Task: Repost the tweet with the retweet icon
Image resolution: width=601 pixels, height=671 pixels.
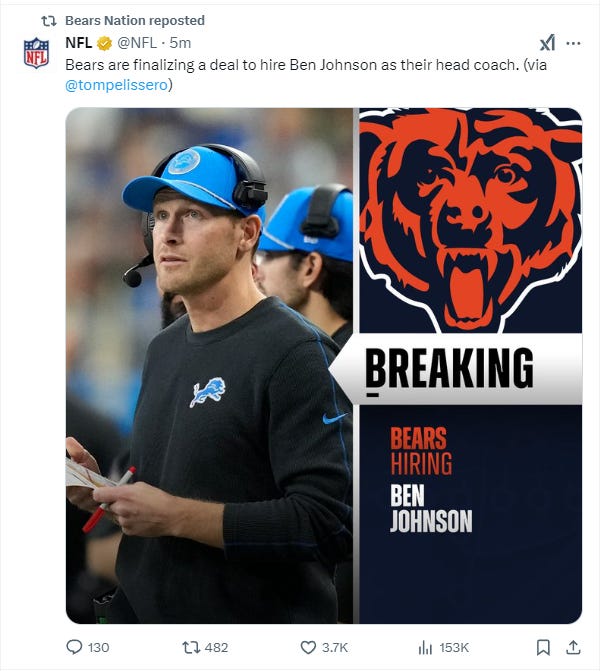Action: click(x=191, y=647)
